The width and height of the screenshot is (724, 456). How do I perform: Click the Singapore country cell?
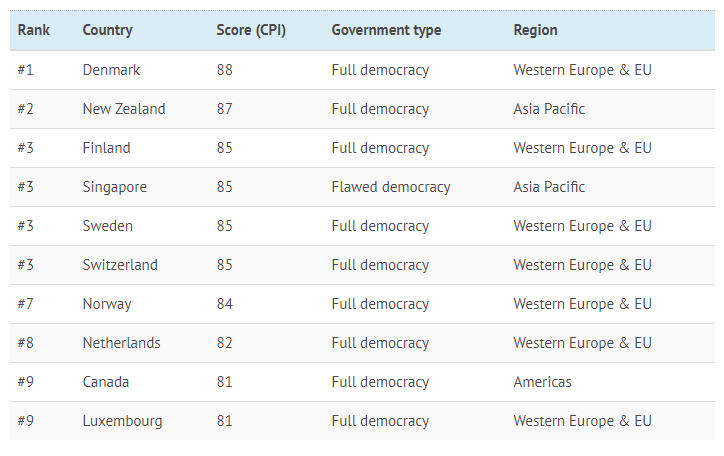coord(114,187)
